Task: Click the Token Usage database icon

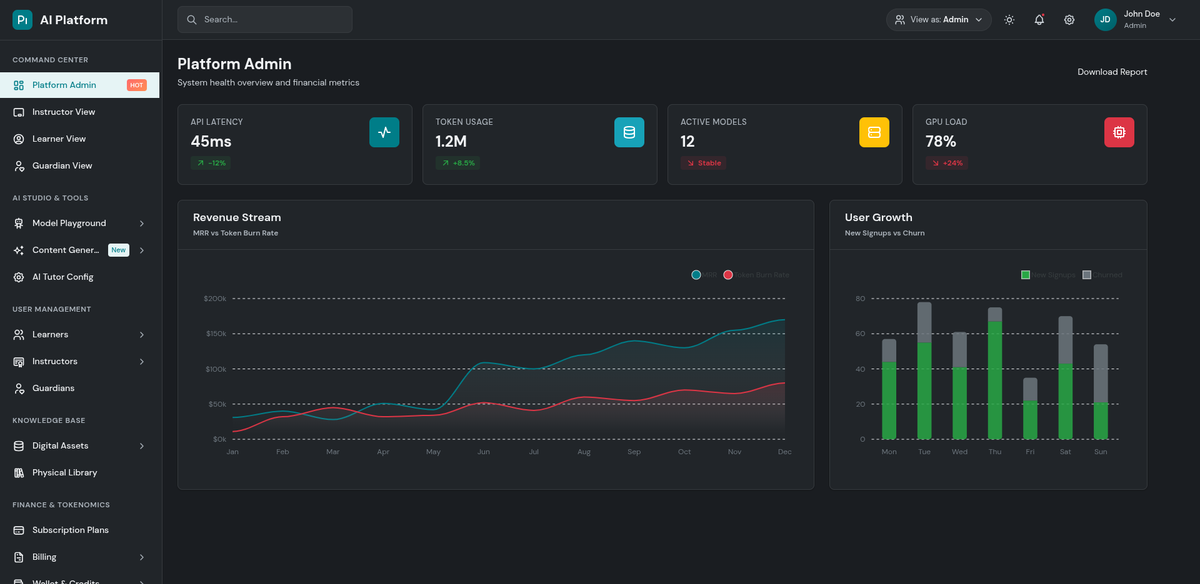Action: click(x=629, y=131)
